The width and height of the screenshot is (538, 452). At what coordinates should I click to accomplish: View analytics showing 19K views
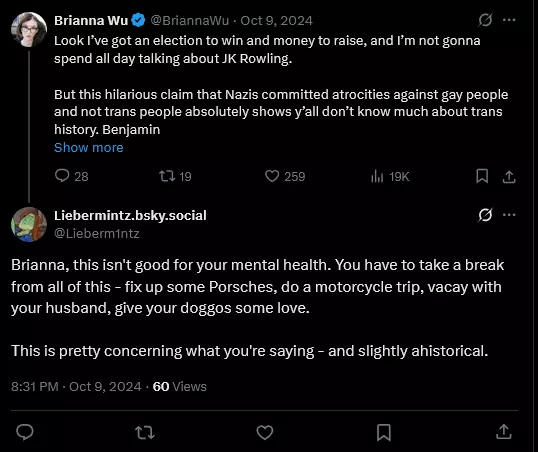click(x=390, y=177)
